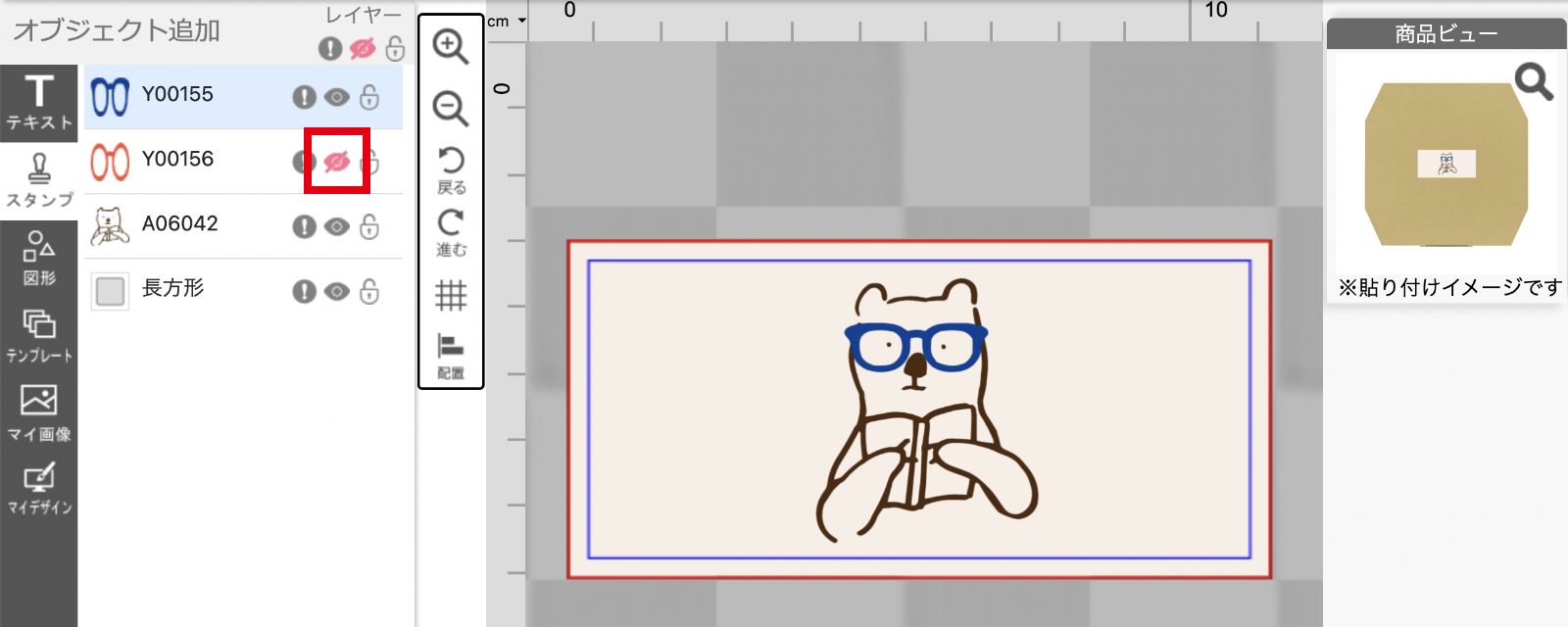
Task: Open the テンプレート panel
Action: click(39, 335)
